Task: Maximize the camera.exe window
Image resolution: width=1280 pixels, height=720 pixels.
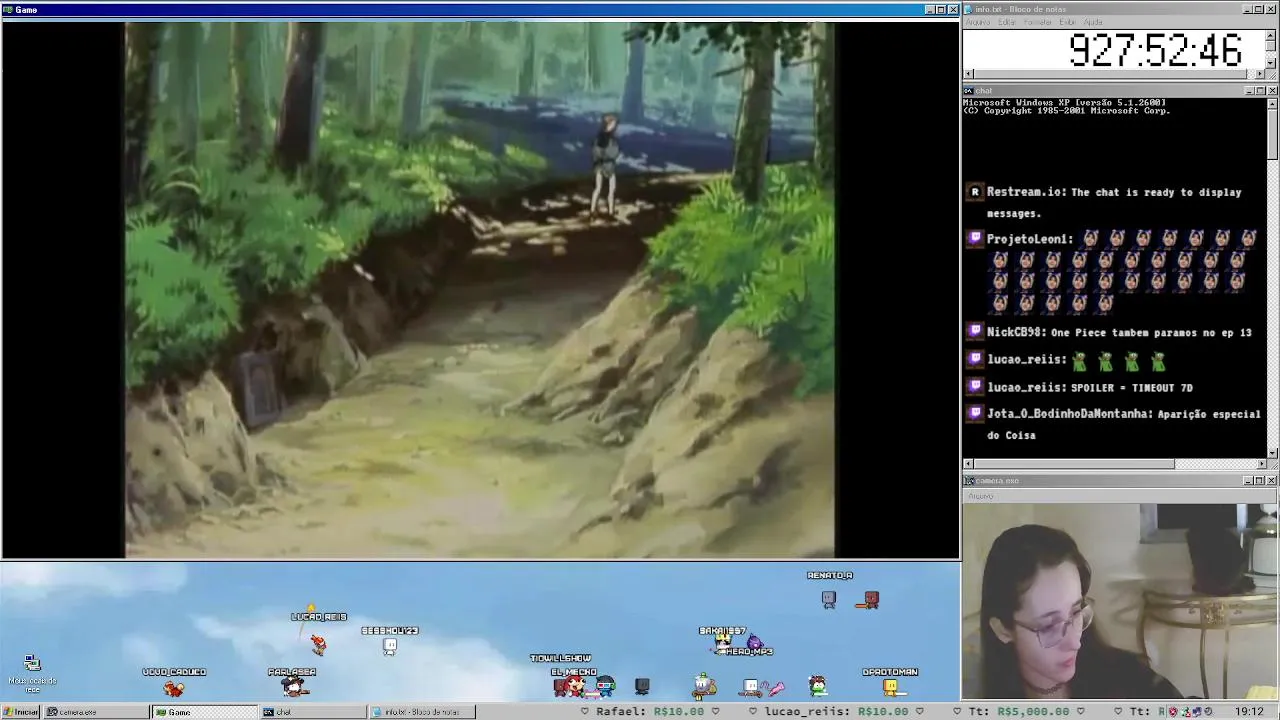Action: coord(1260,481)
